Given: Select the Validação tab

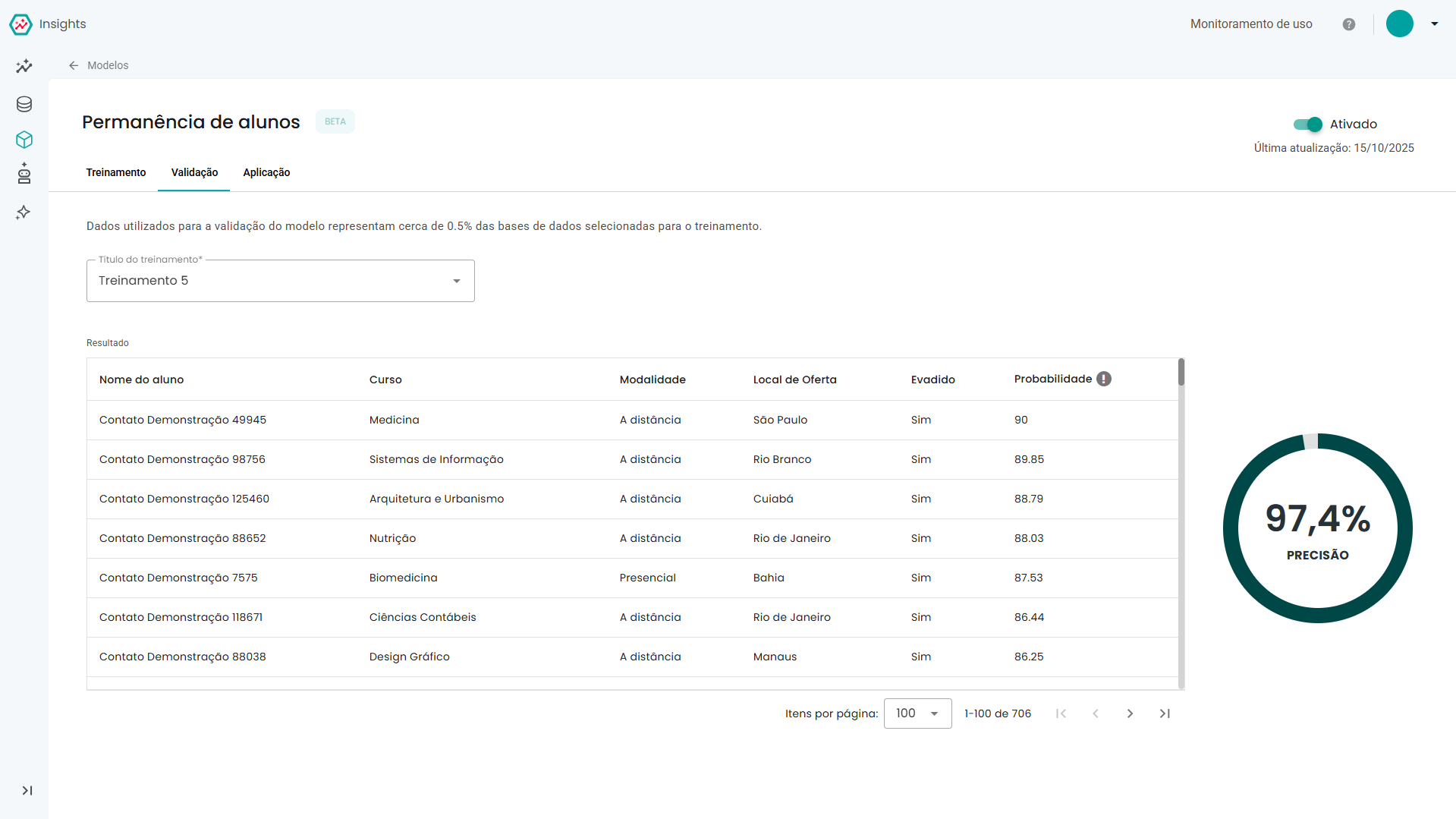Looking at the screenshot, I should (x=194, y=173).
